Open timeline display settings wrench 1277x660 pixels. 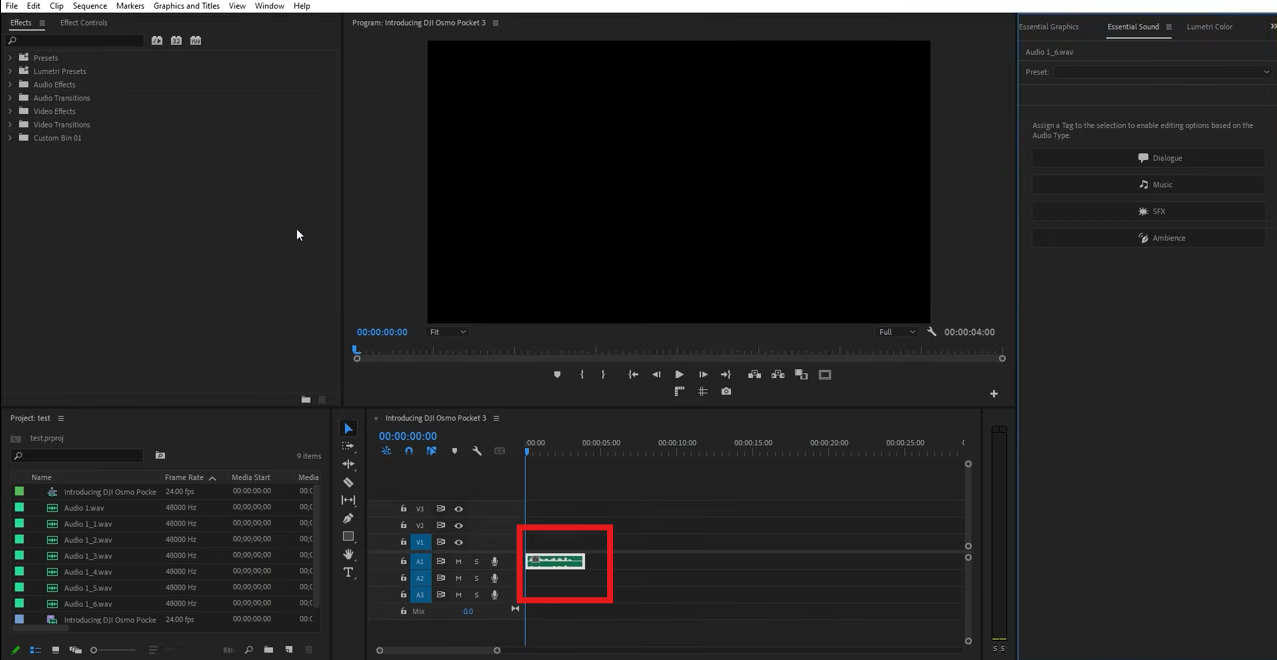point(477,451)
